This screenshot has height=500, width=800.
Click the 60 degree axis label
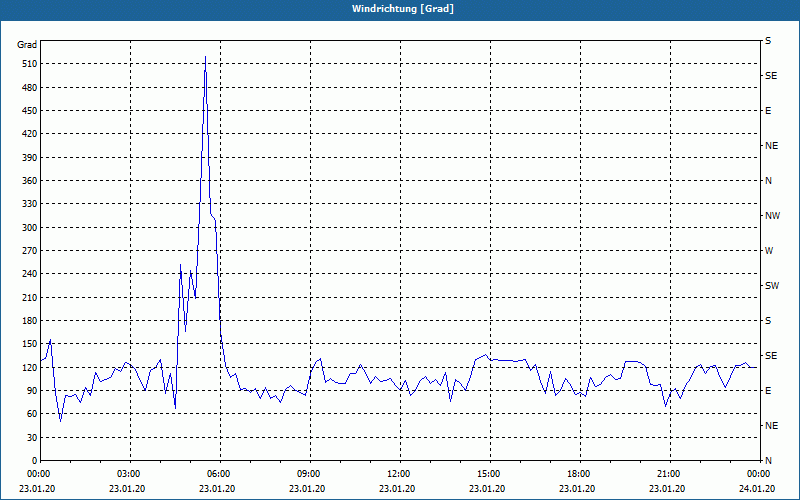tap(32, 414)
